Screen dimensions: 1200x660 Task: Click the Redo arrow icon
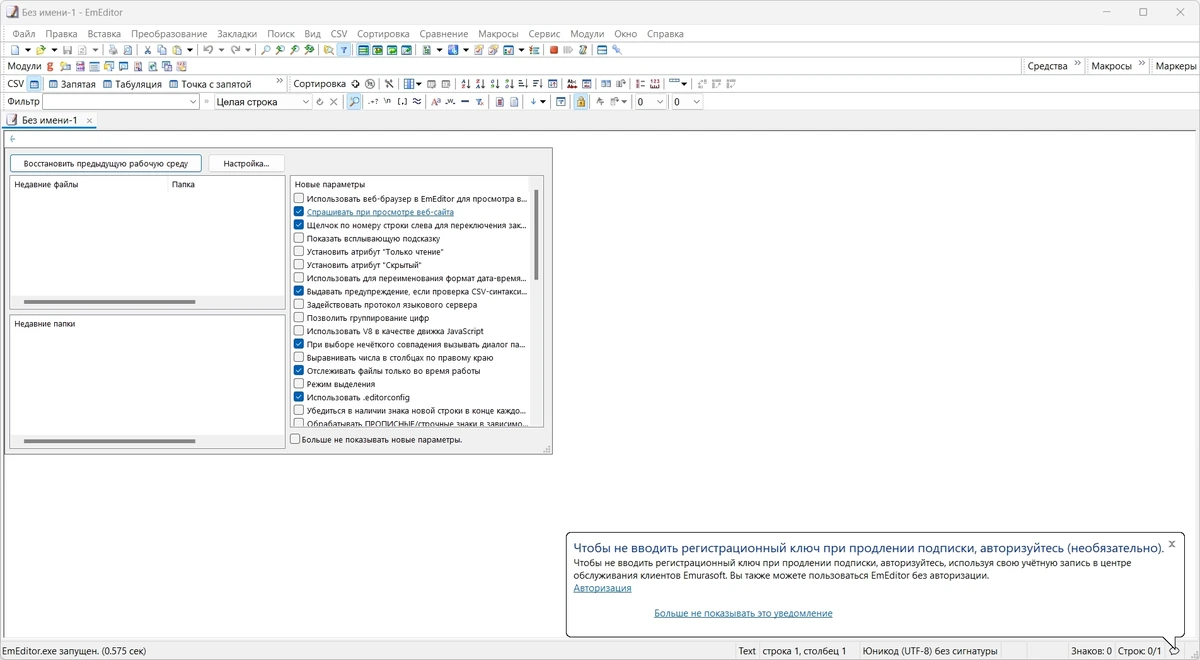235,49
